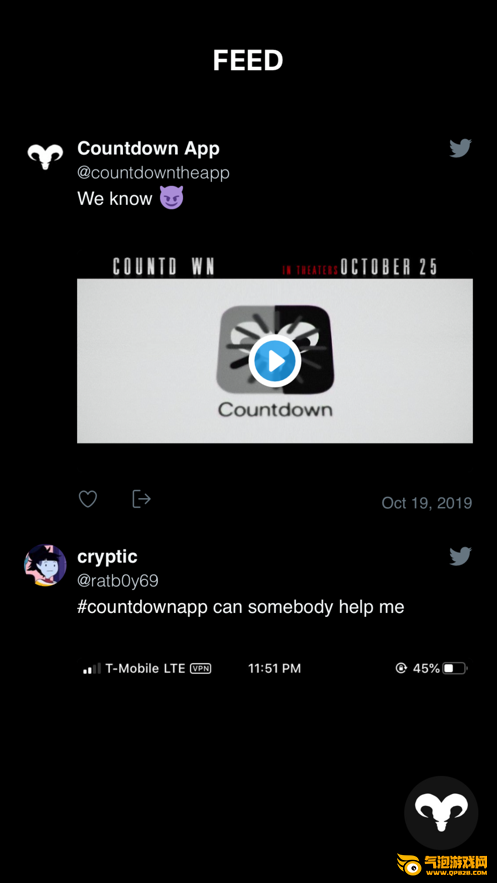Open Twitter bird icon on Countdown App post
The height and width of the screenshot is (883, 497).
click(460, 148)
